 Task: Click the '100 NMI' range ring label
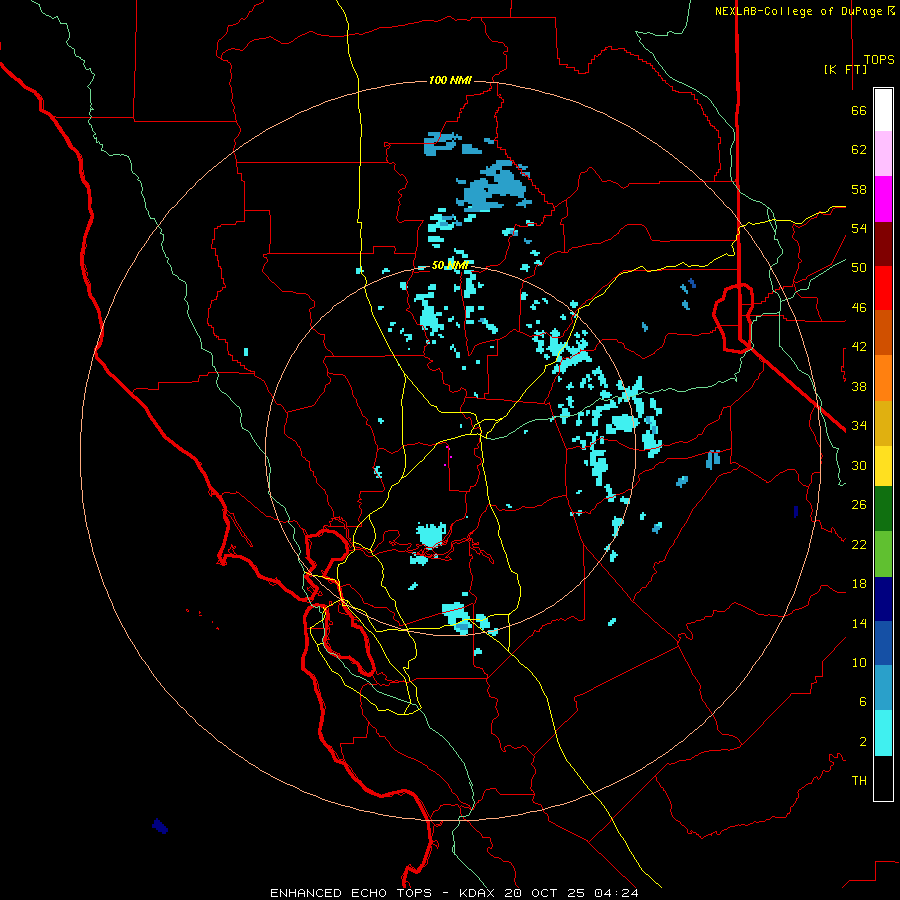click(450, 80)
